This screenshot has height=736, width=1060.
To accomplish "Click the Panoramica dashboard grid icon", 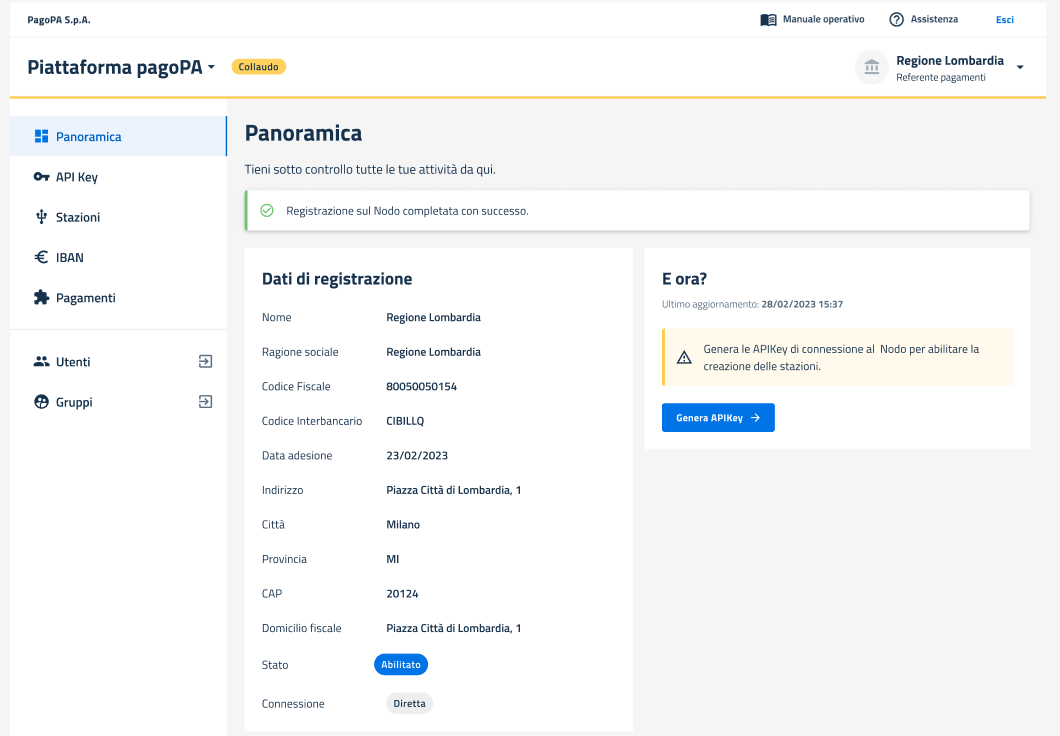I will pos(41,136).
